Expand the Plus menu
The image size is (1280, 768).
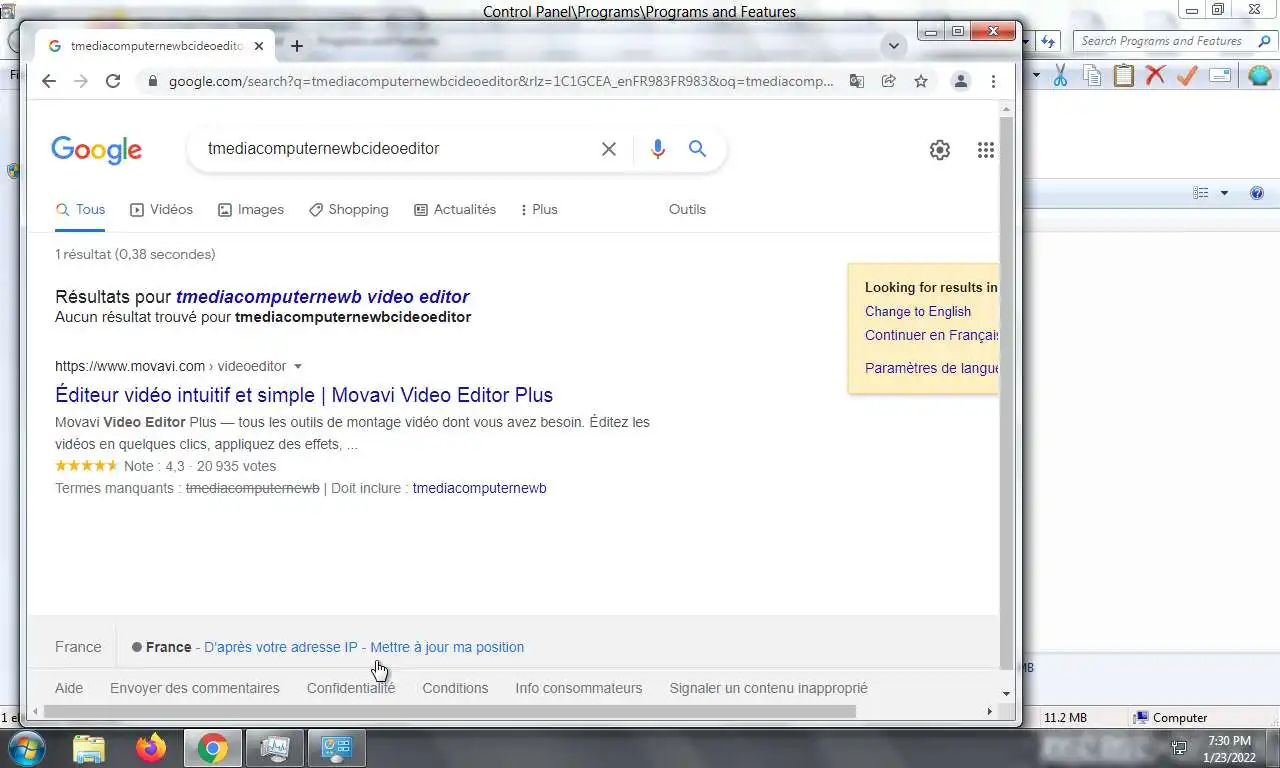(540, 209)
